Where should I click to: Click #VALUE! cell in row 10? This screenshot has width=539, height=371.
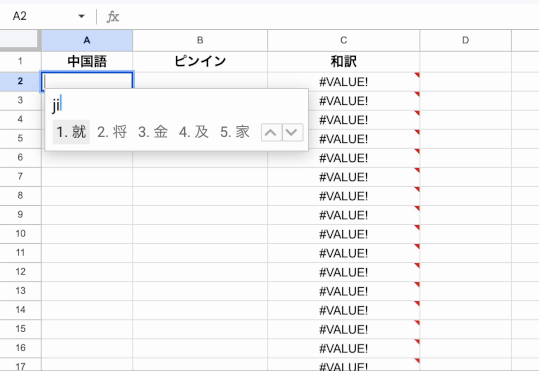pyautogui.click(x=343, y=234)
